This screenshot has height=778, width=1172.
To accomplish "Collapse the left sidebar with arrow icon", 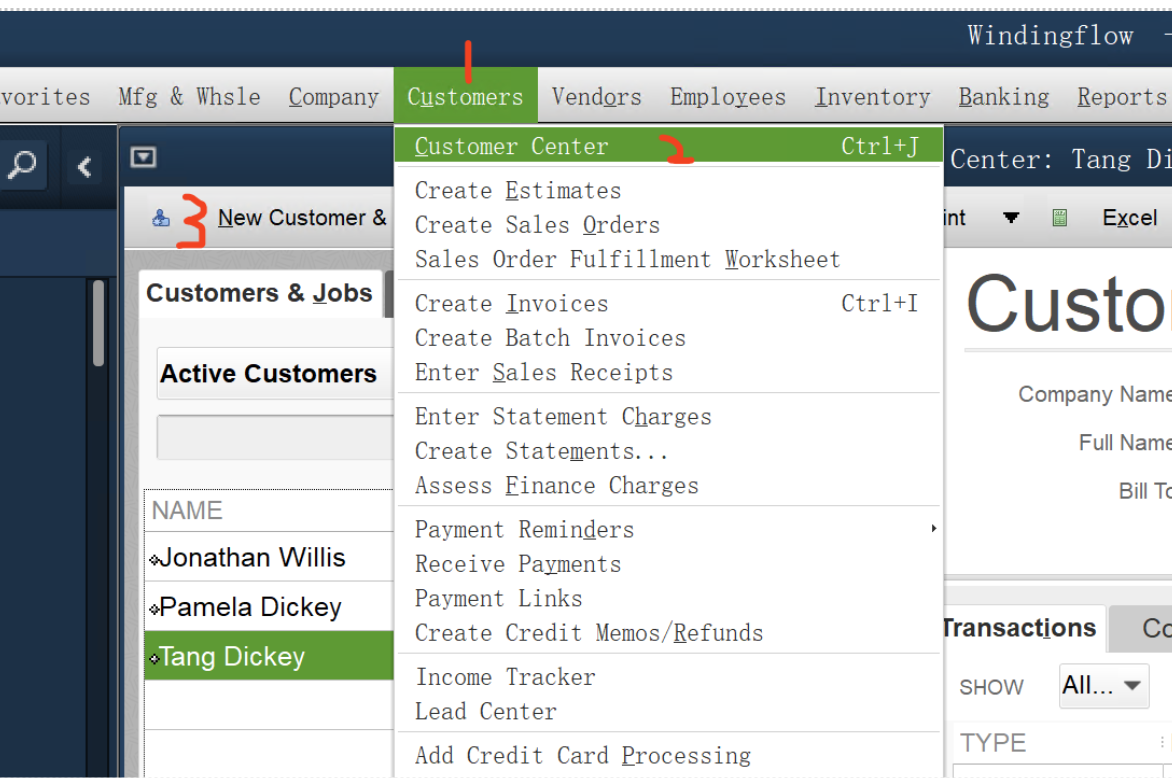I will [x=85, y=167].
